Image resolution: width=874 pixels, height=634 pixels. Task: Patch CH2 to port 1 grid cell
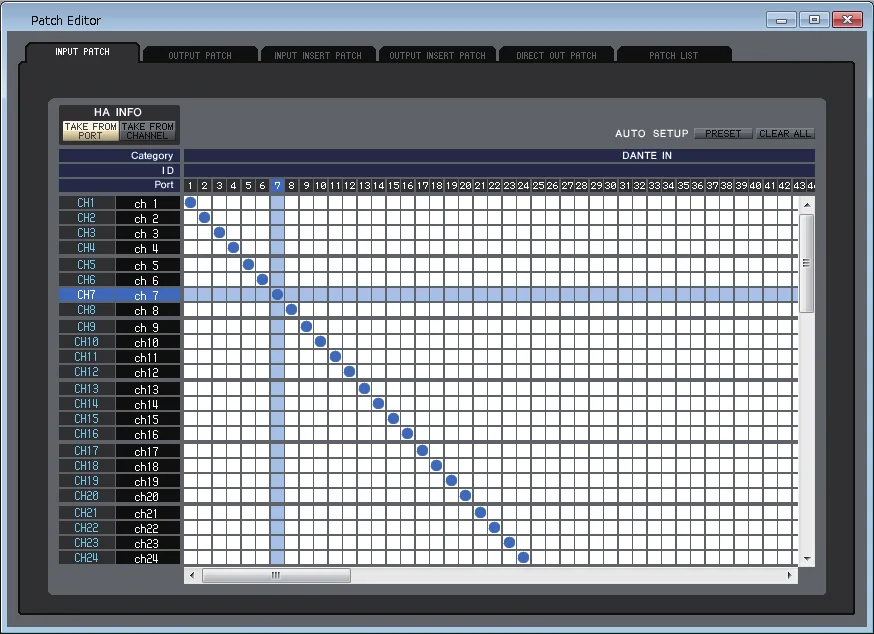coord(191,217)
